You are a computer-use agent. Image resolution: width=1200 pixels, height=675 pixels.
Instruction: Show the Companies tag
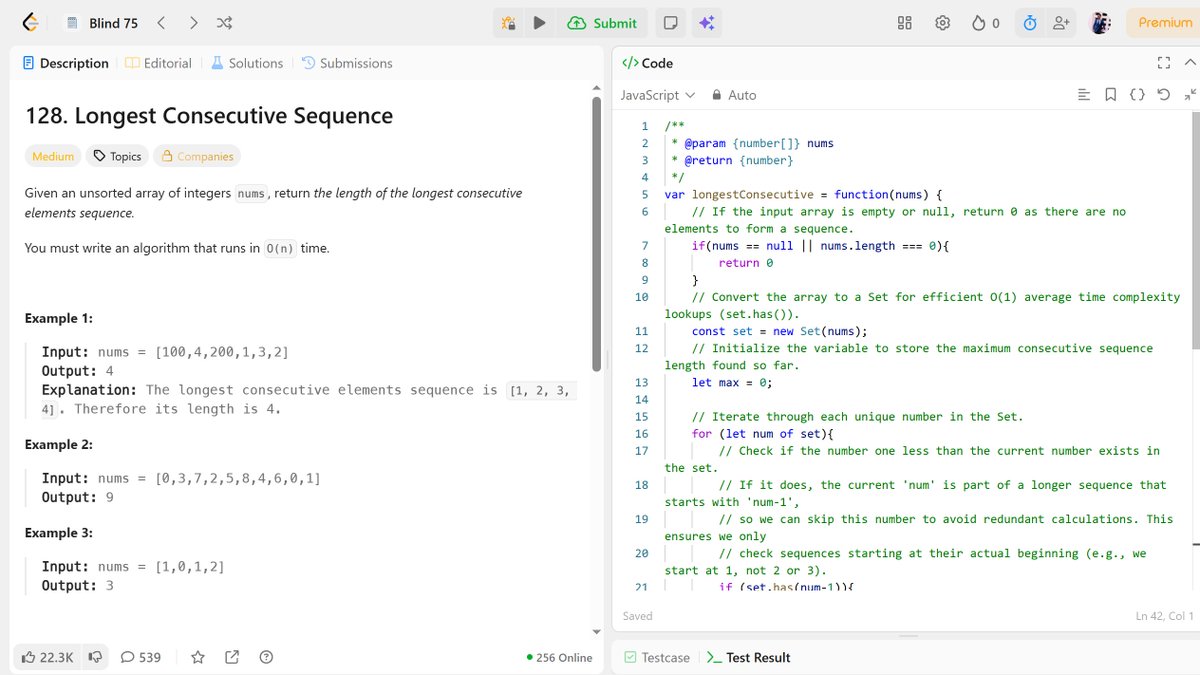click(197, 156)
